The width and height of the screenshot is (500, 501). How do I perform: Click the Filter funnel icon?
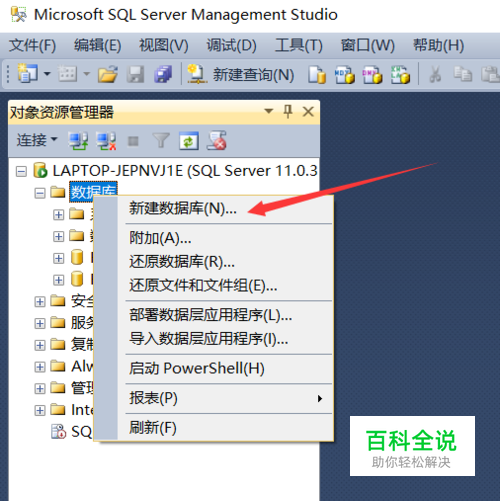point(161,140)
